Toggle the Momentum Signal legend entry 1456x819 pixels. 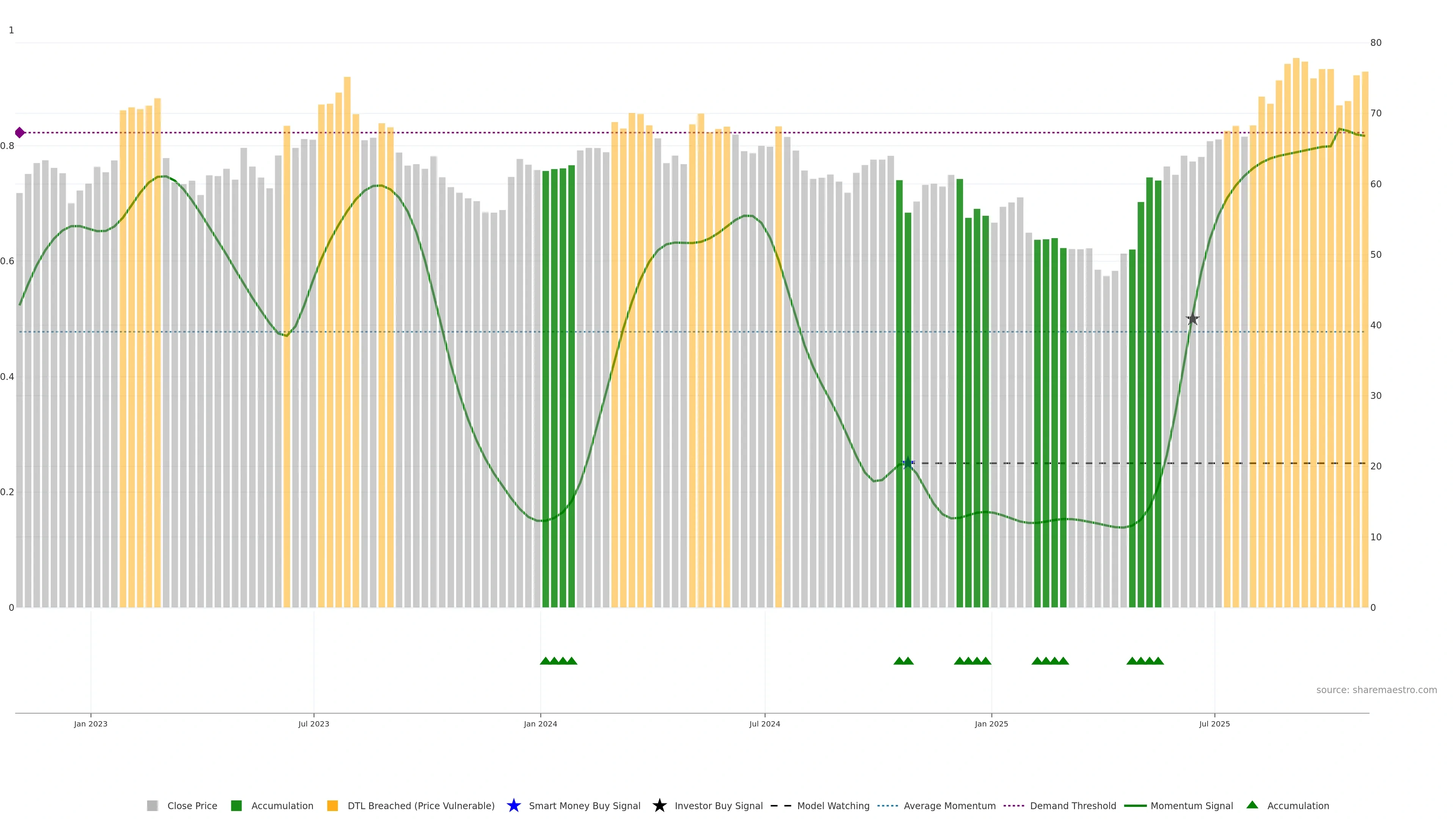point(1191,805)
